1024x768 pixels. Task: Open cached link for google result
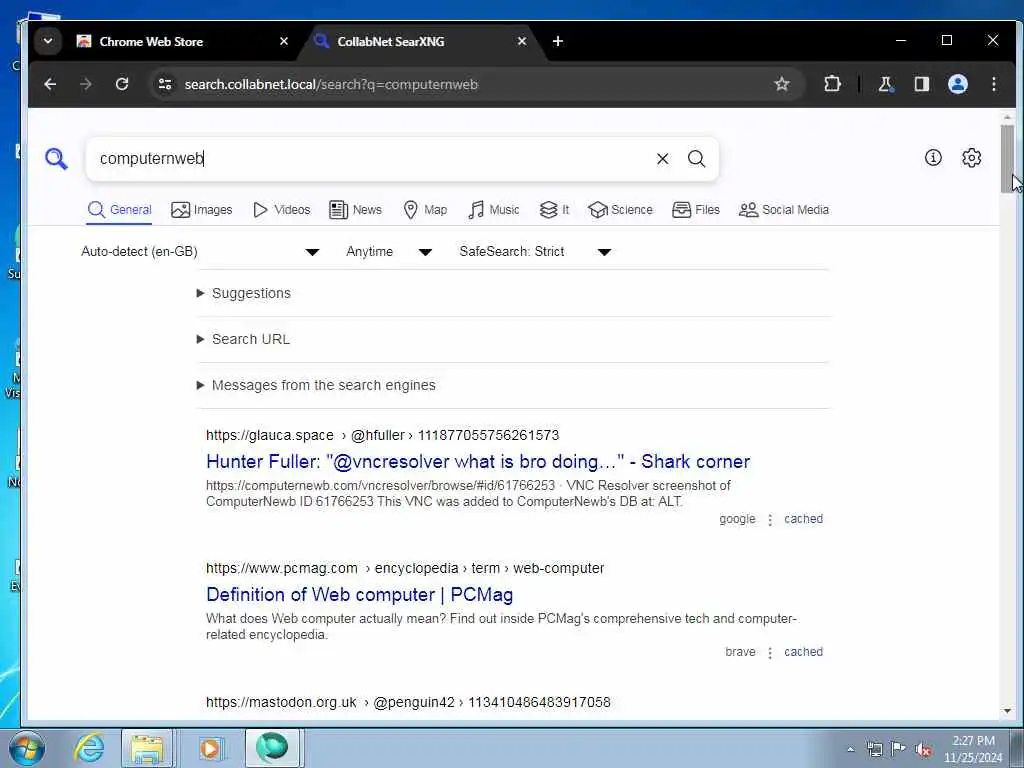(803, 519)
